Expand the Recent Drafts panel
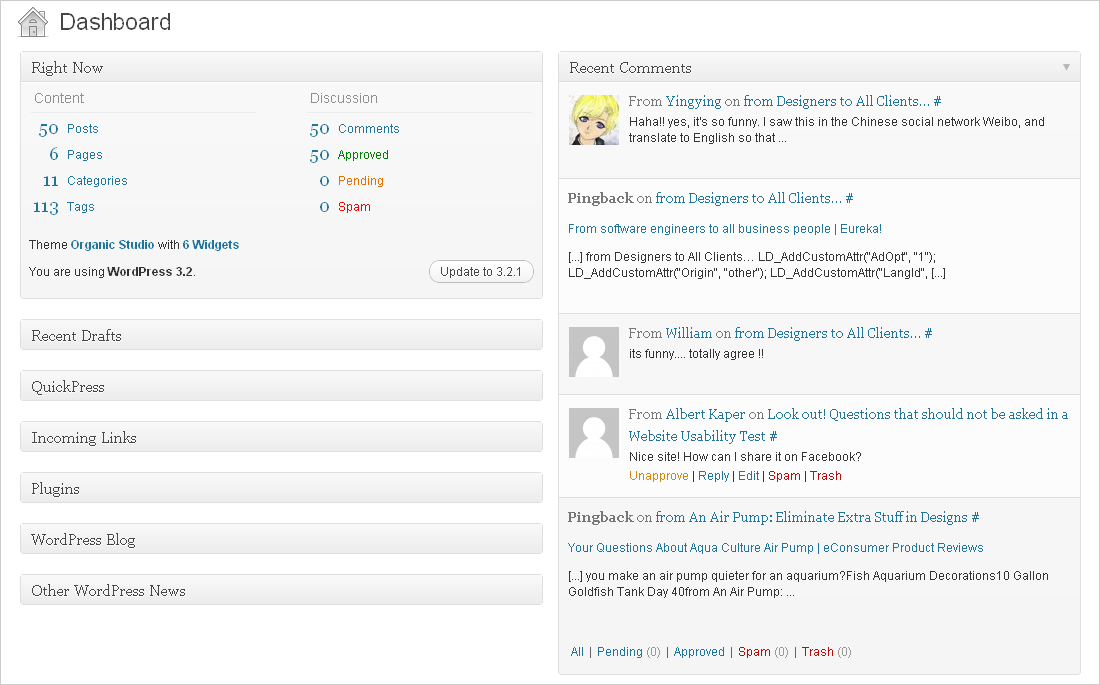1100x685 pixels. (281, 335)
